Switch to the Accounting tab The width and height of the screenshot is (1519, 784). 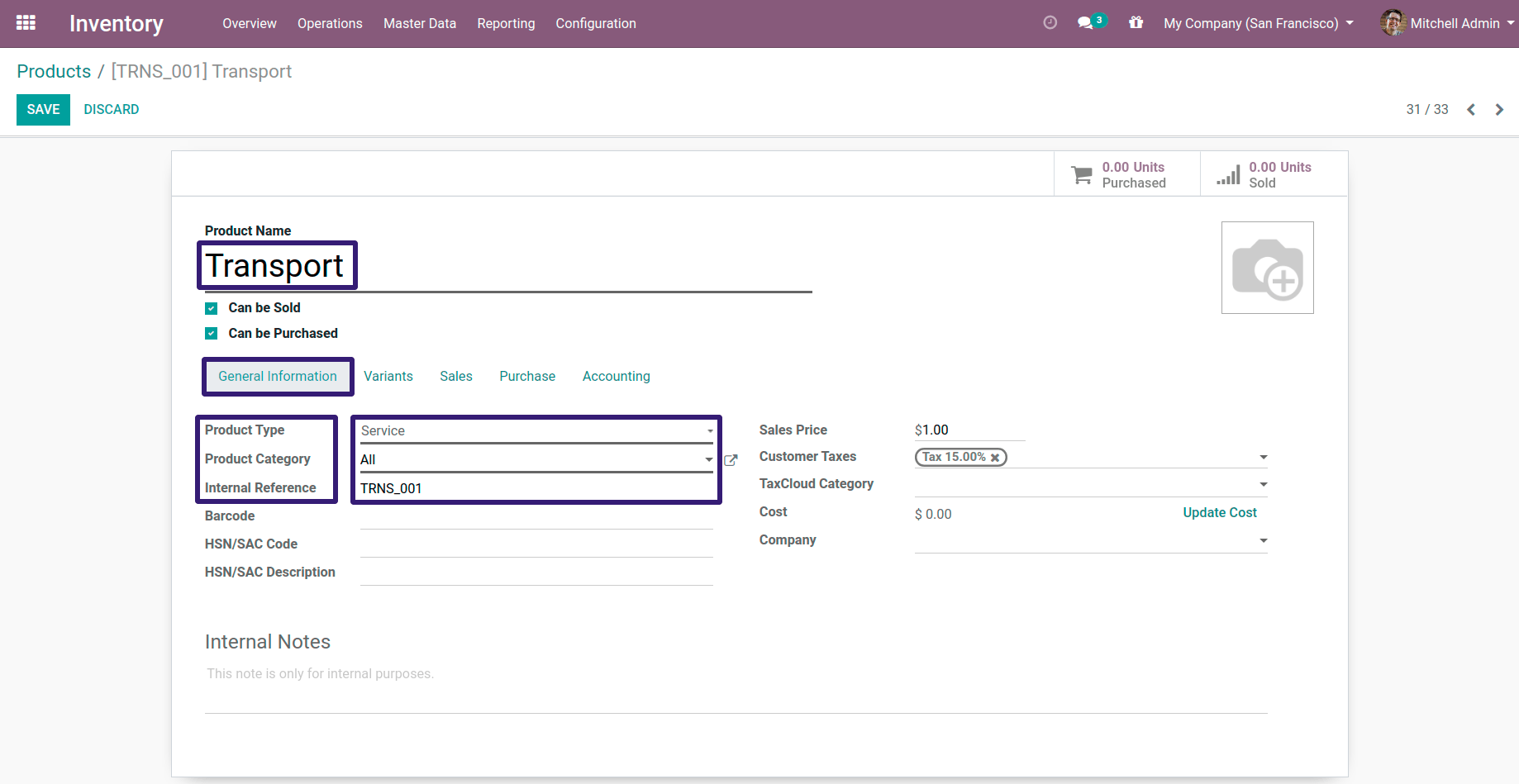[617, 377]
